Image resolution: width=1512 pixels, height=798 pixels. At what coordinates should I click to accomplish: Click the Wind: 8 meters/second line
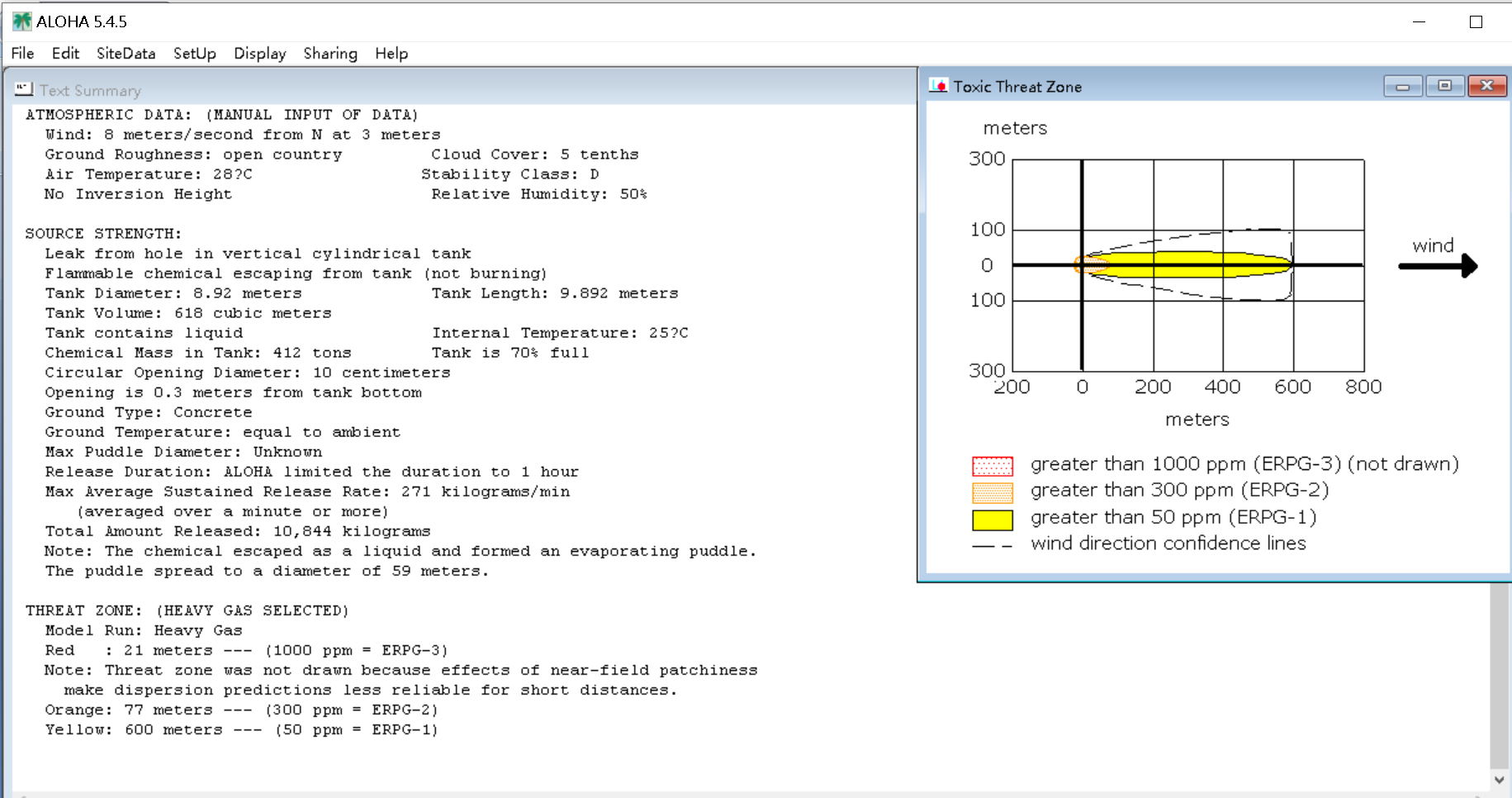(x=243, y=135)
